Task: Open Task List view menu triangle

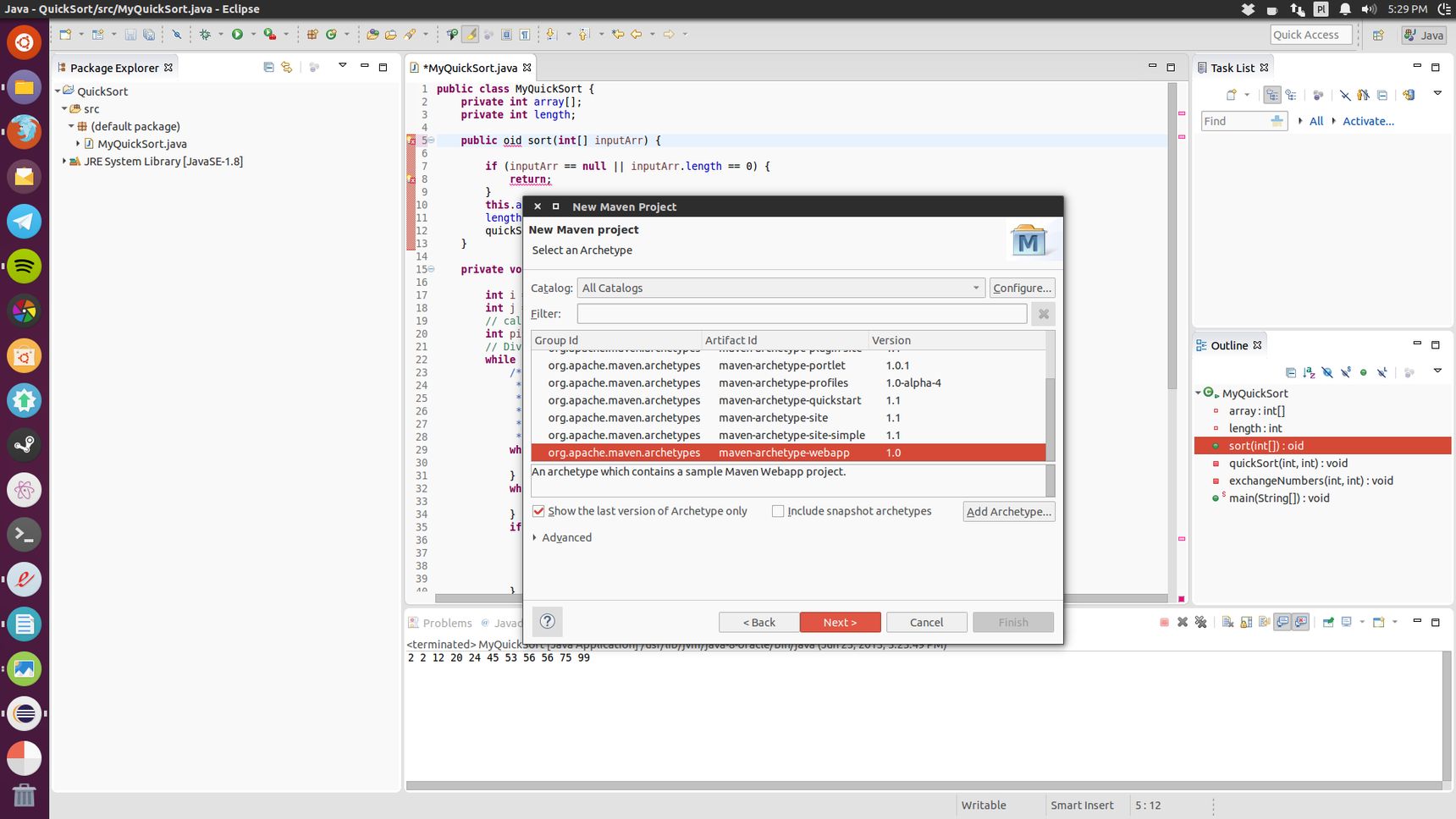Action: click(1437, 93)
